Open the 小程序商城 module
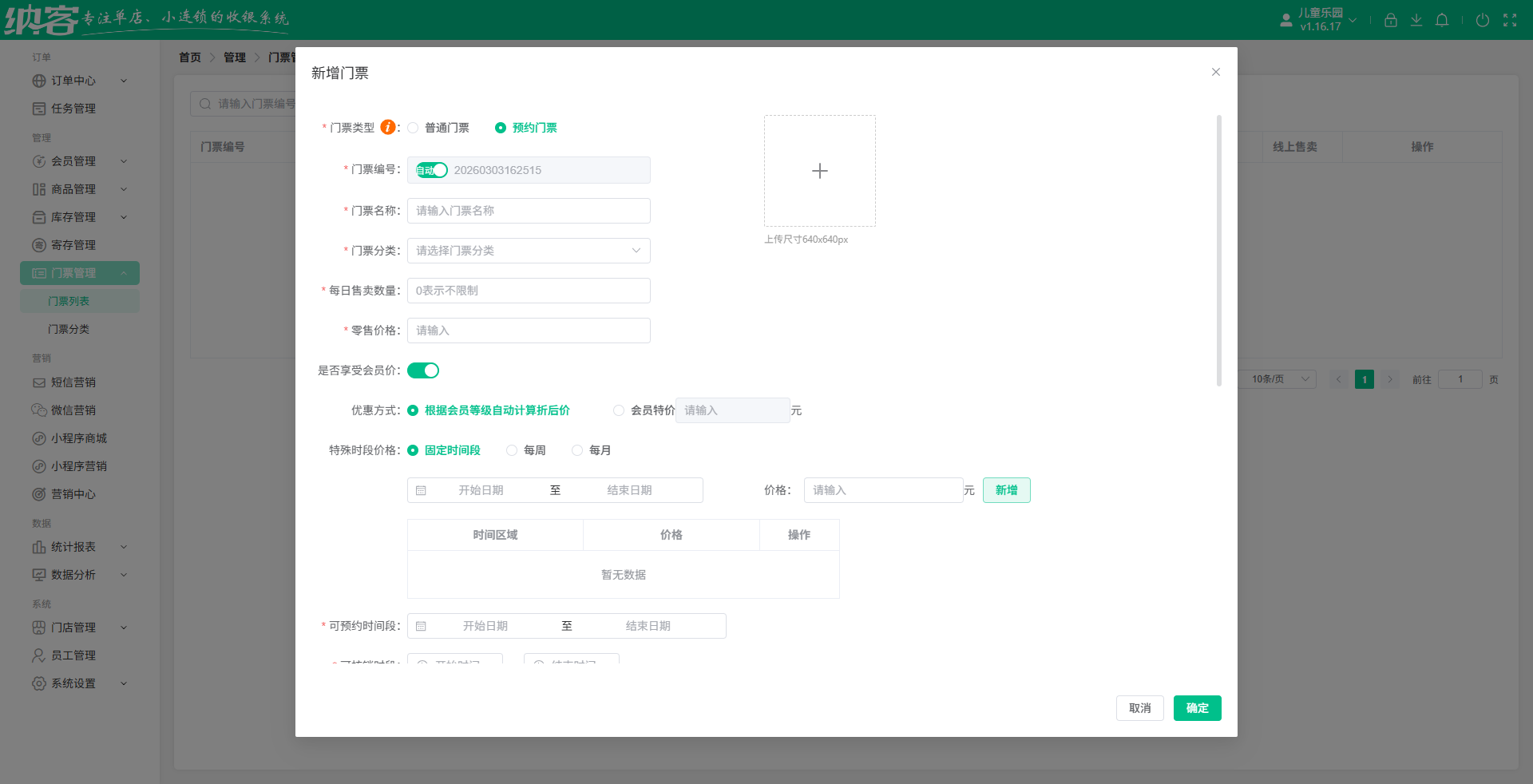Image resolution: width=1533 pixels, height=784 pixels. tap(77, 438)
